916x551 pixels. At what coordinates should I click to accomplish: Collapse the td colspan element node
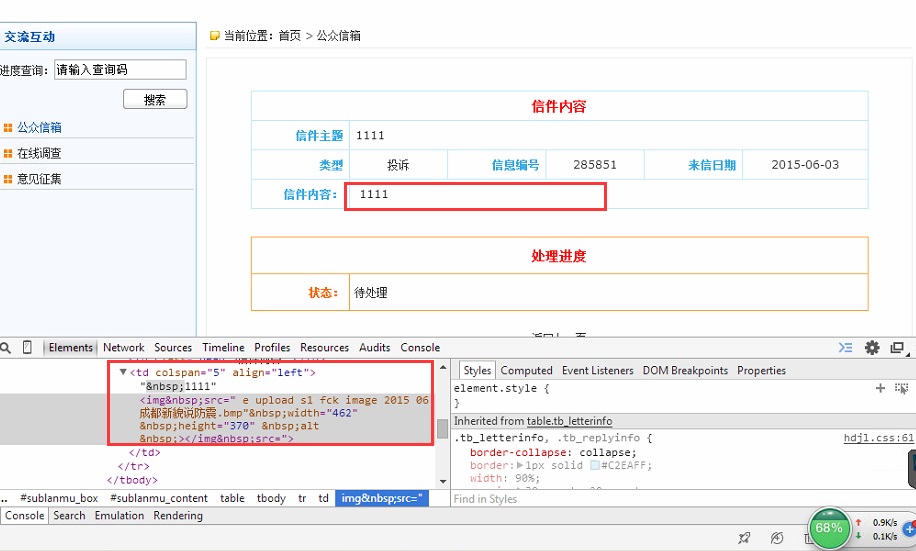[123, 372]
